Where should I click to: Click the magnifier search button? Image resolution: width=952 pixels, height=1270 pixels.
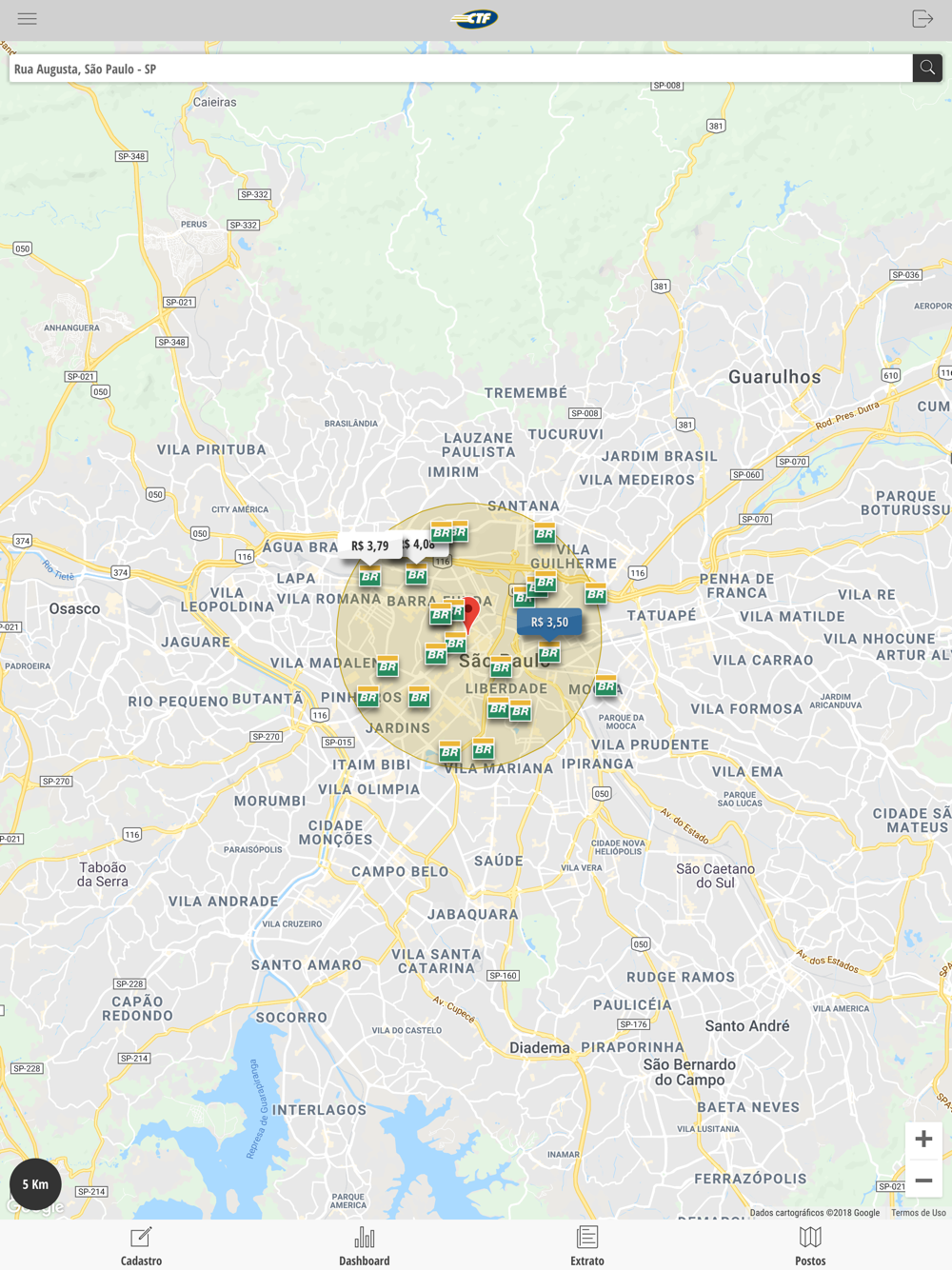[x=927, y=69]
